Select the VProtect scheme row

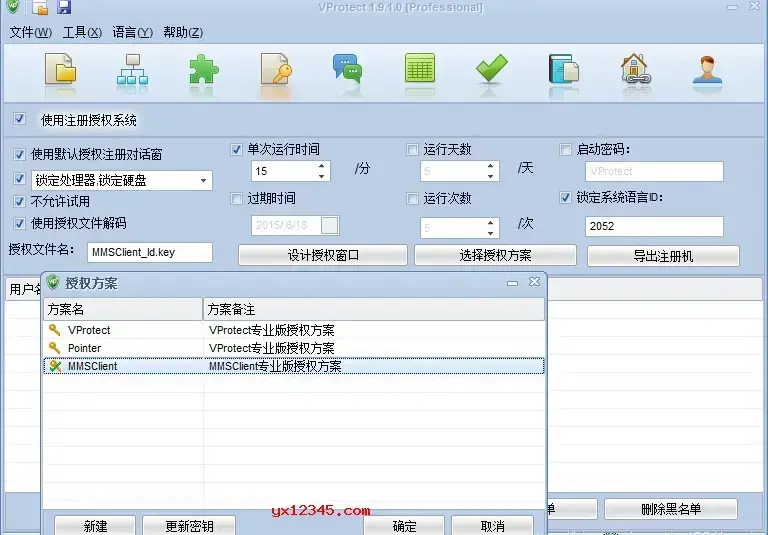(294, 330)
